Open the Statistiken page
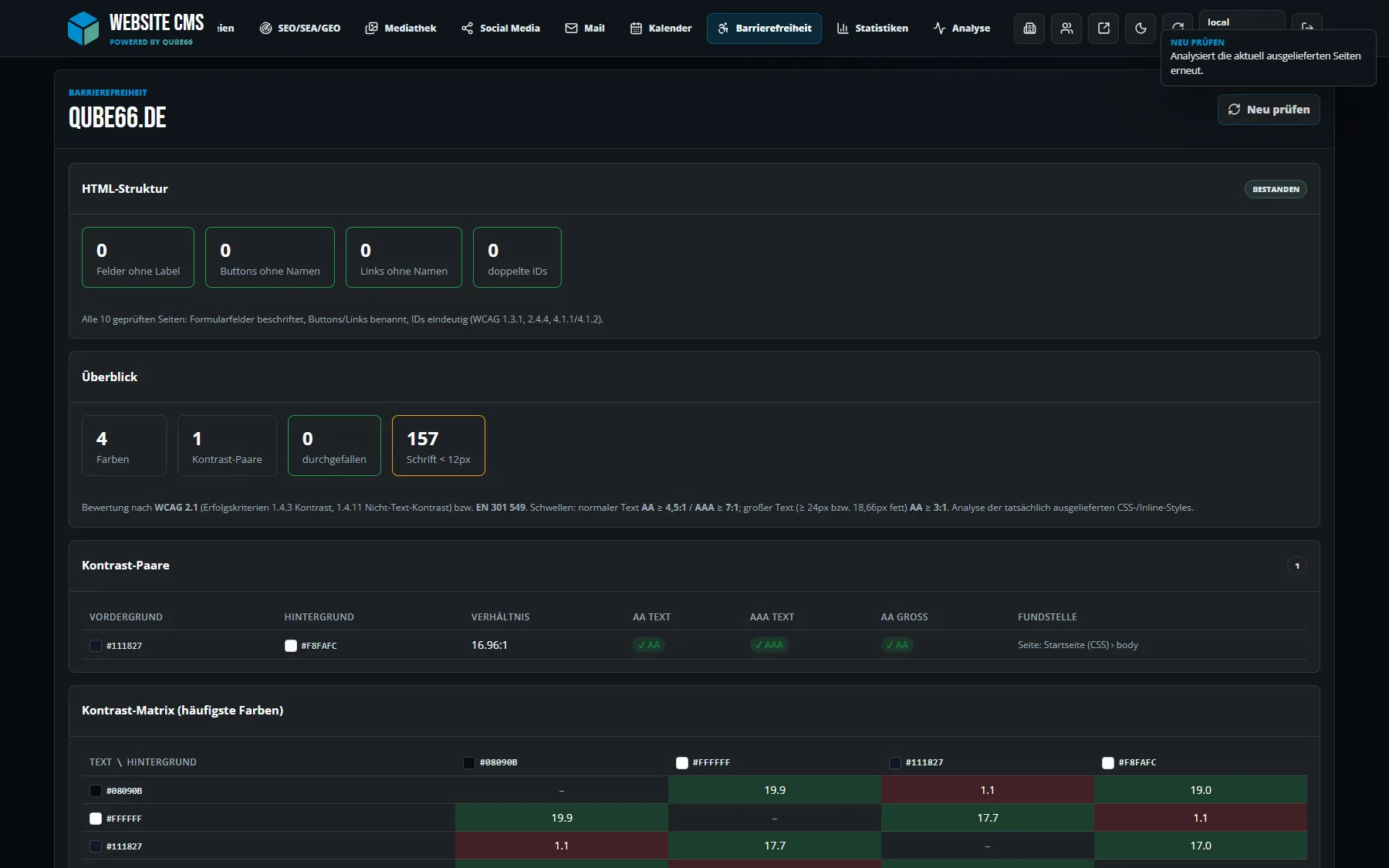Screen dimensions: 1389x868 click(x=873, y=29)
